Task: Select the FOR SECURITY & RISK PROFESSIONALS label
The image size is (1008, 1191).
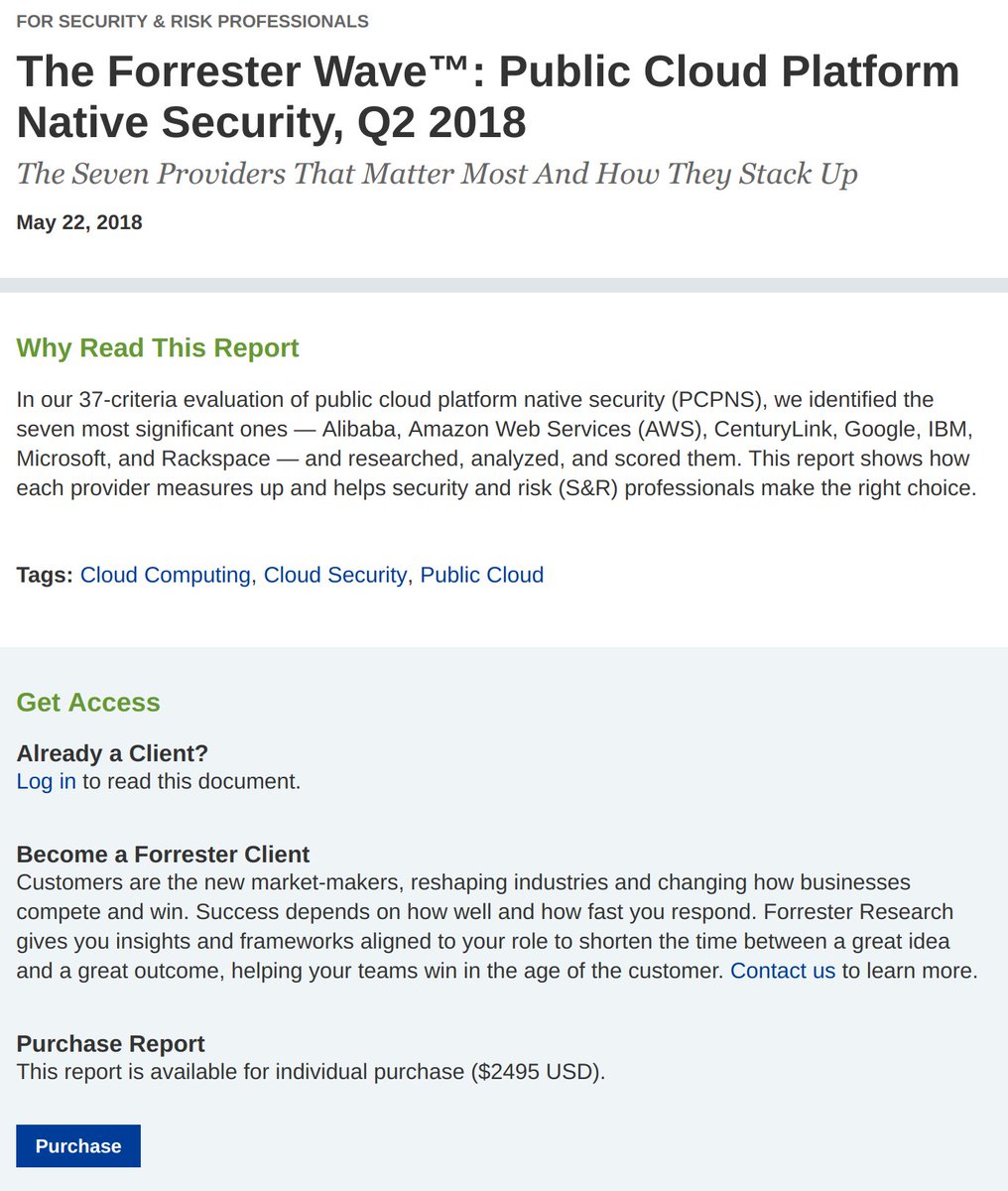Action: click(x=191, y=20)
